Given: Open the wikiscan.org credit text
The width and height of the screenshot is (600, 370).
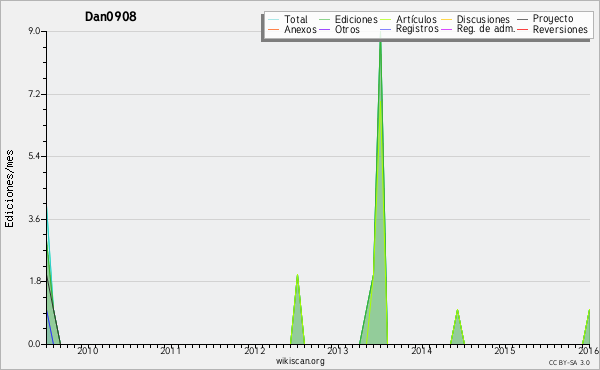Looking at the screenshot, I should (300, 361).
